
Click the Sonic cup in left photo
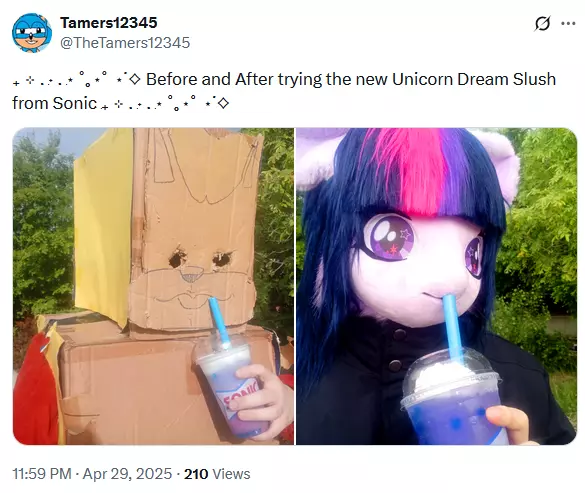pyautogui.click(x=231, y=390)
